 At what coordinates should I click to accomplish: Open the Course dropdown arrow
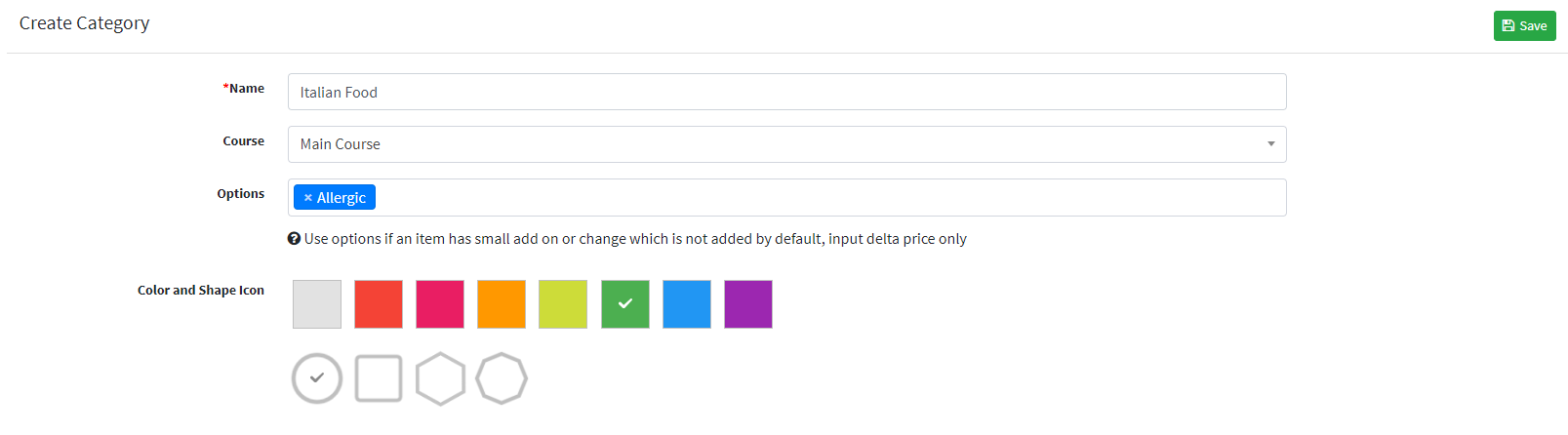1270,144
